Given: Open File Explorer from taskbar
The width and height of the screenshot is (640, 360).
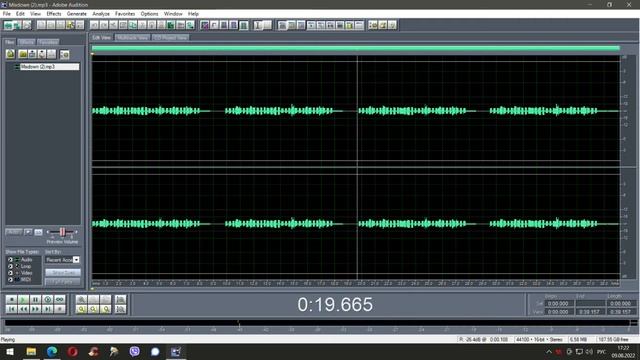Looking at the screenshot, I should point(31,351).
